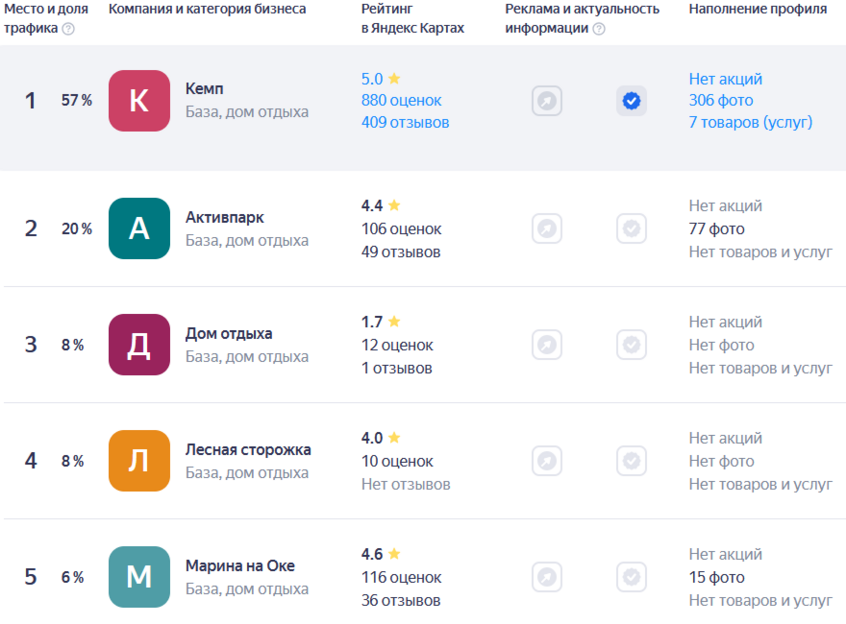Open the 306 фото link
846x624 pixels.
click(x=721, y=100)
